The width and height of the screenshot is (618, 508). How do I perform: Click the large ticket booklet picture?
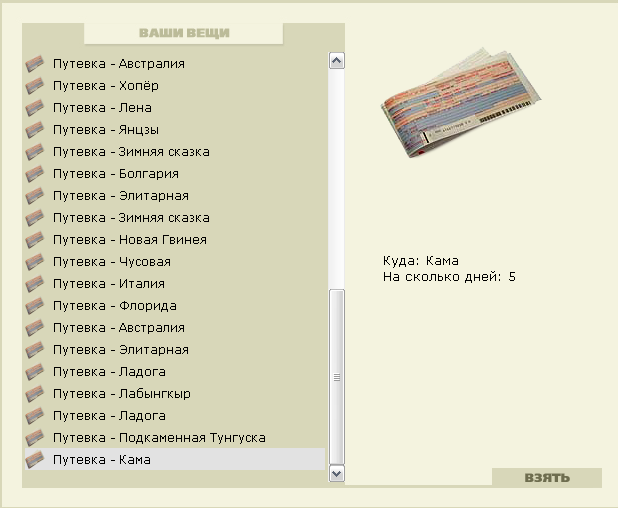pos(461,103)
